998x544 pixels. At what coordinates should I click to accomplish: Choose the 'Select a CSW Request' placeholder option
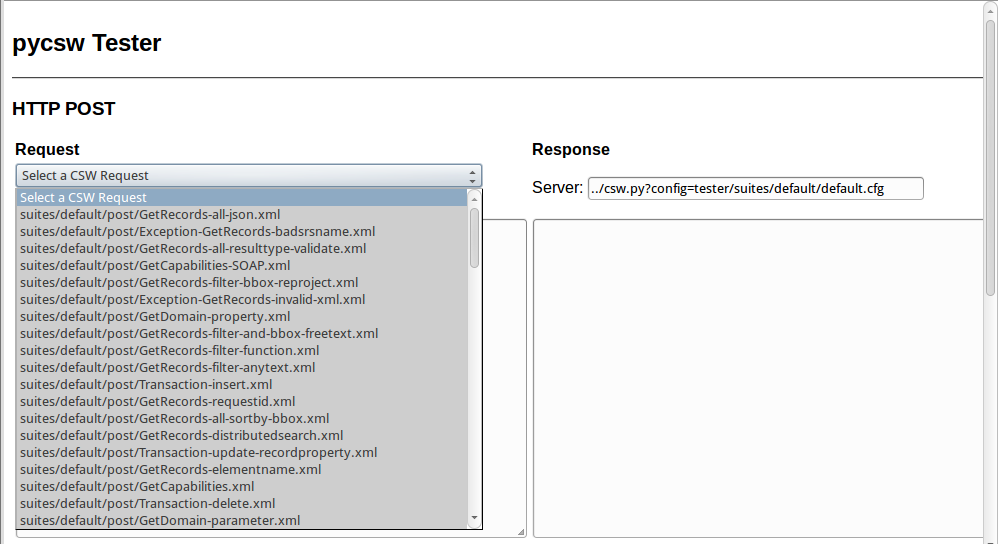(x=242, y=197)
